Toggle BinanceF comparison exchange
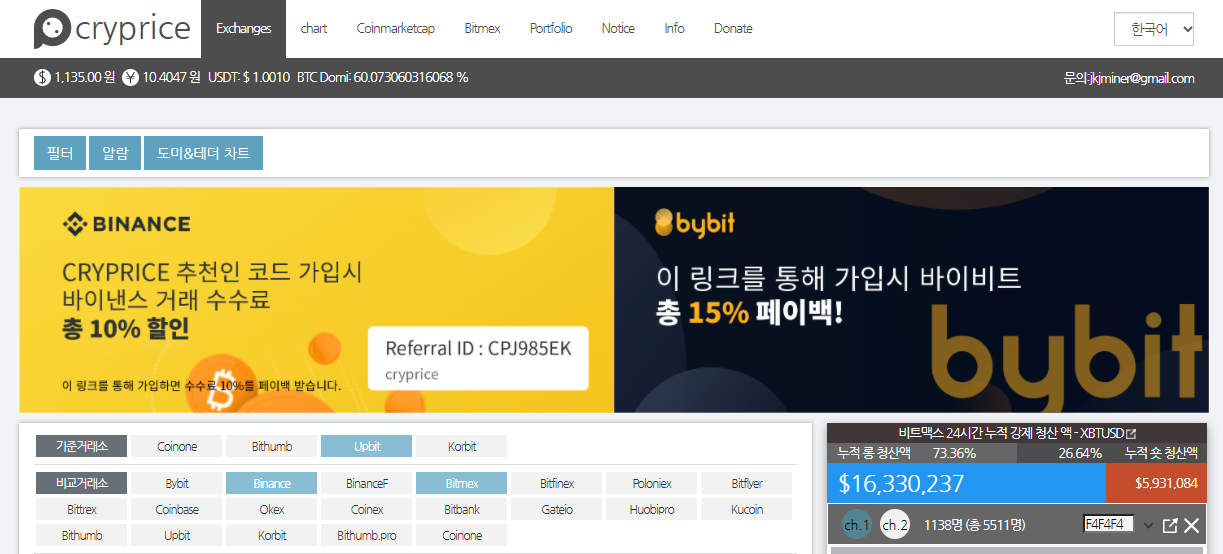 [367, 483]
